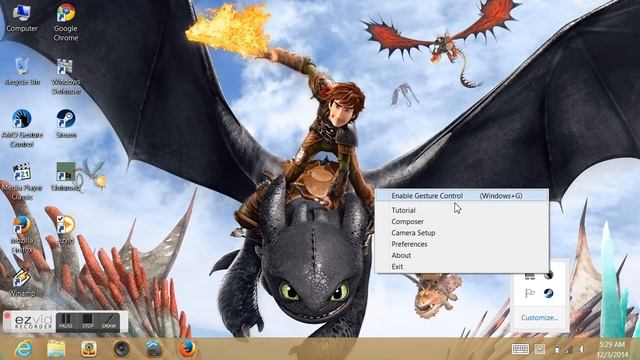The height and width of the screenshot is (360, 640).
Task: Click the black round lens taskbar icon
Action: click(x=121, y=349)
